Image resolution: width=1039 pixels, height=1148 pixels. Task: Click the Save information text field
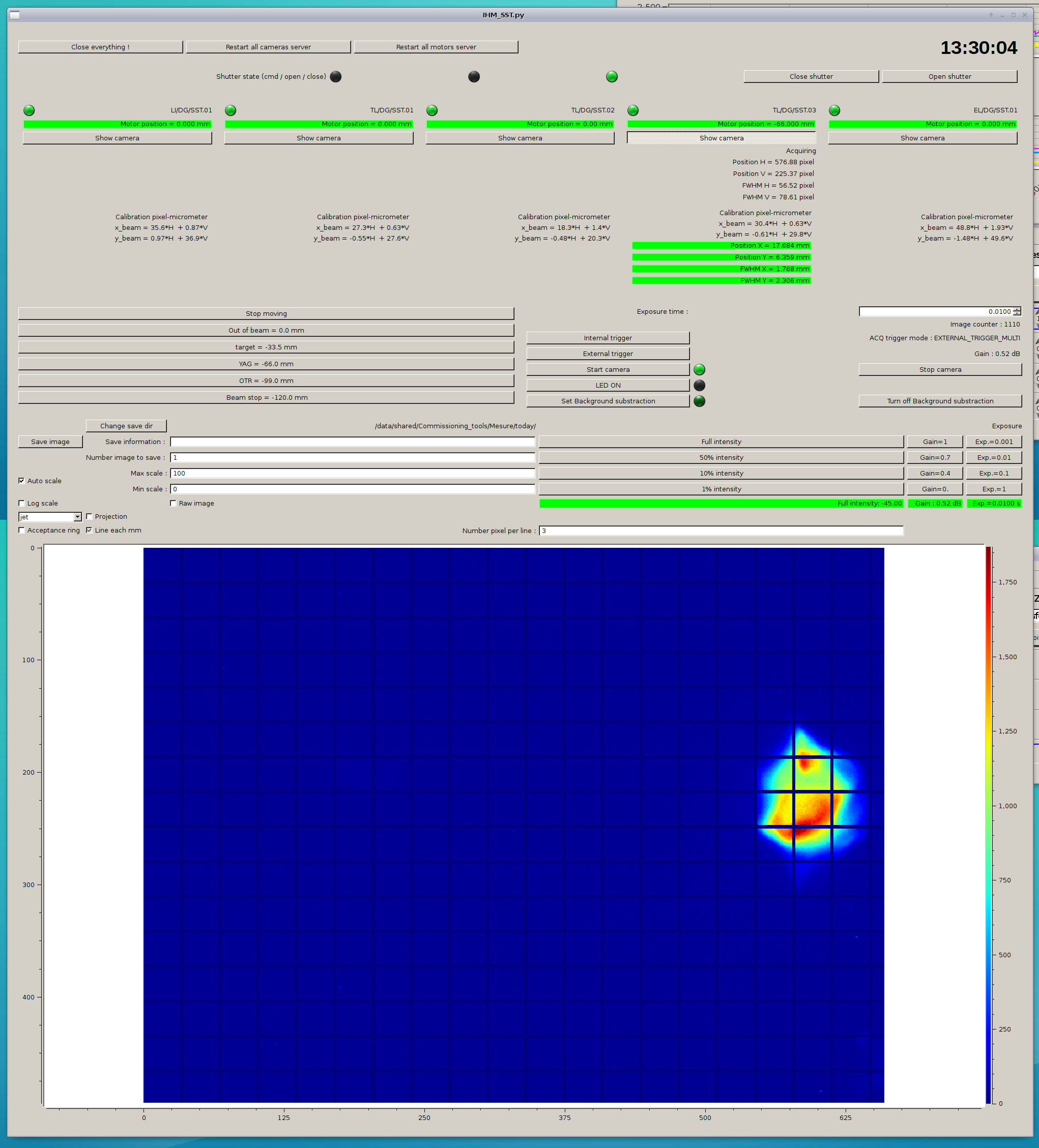click(352, 442)
